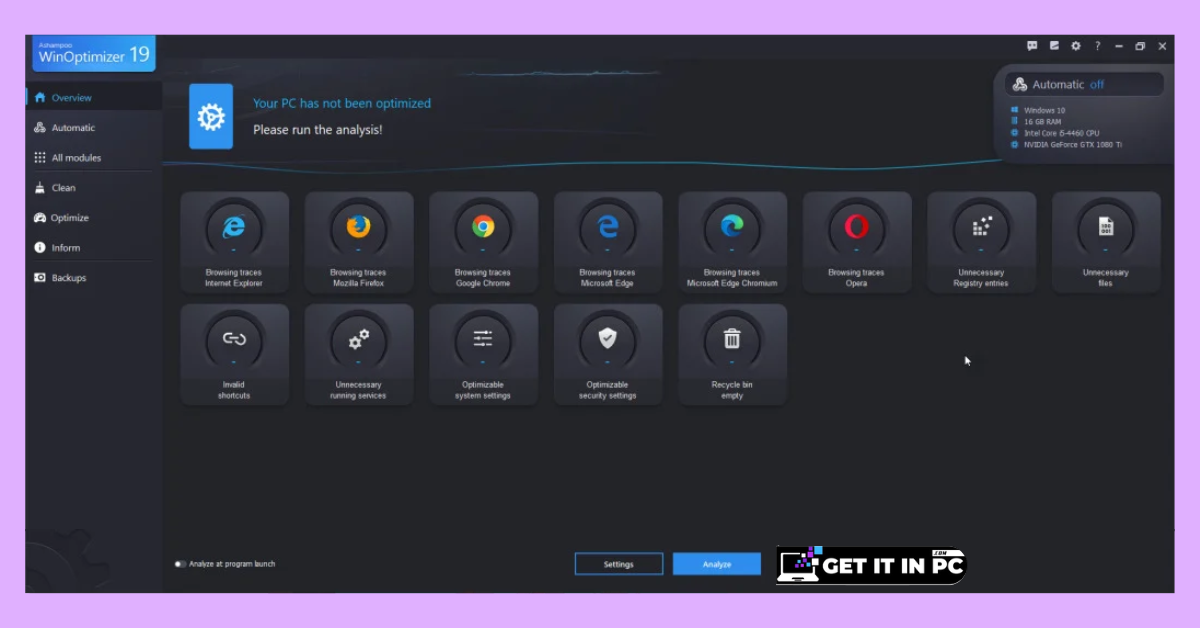Open help question mark icon

click(x=1097, y=46)
